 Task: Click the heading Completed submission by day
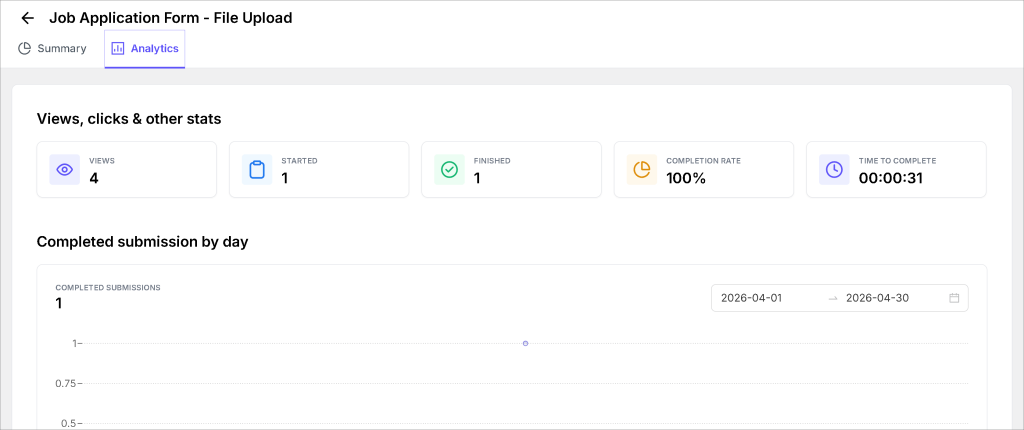(x=142, y=242)
